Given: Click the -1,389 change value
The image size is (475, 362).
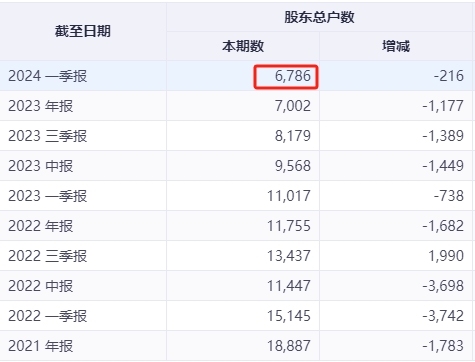Looking at the screenshot, I should point(443,136).
